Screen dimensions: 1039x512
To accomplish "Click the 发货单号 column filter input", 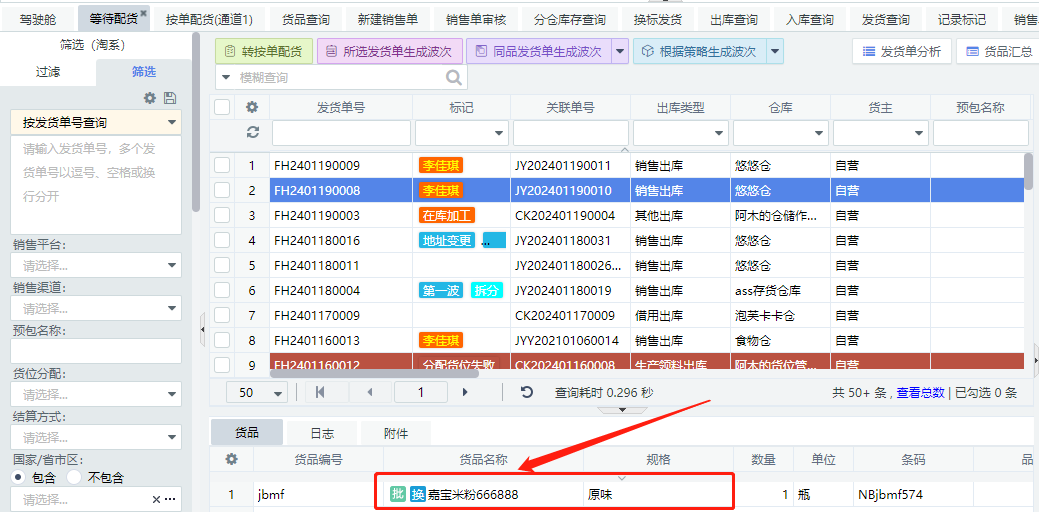I will [341, 133].
